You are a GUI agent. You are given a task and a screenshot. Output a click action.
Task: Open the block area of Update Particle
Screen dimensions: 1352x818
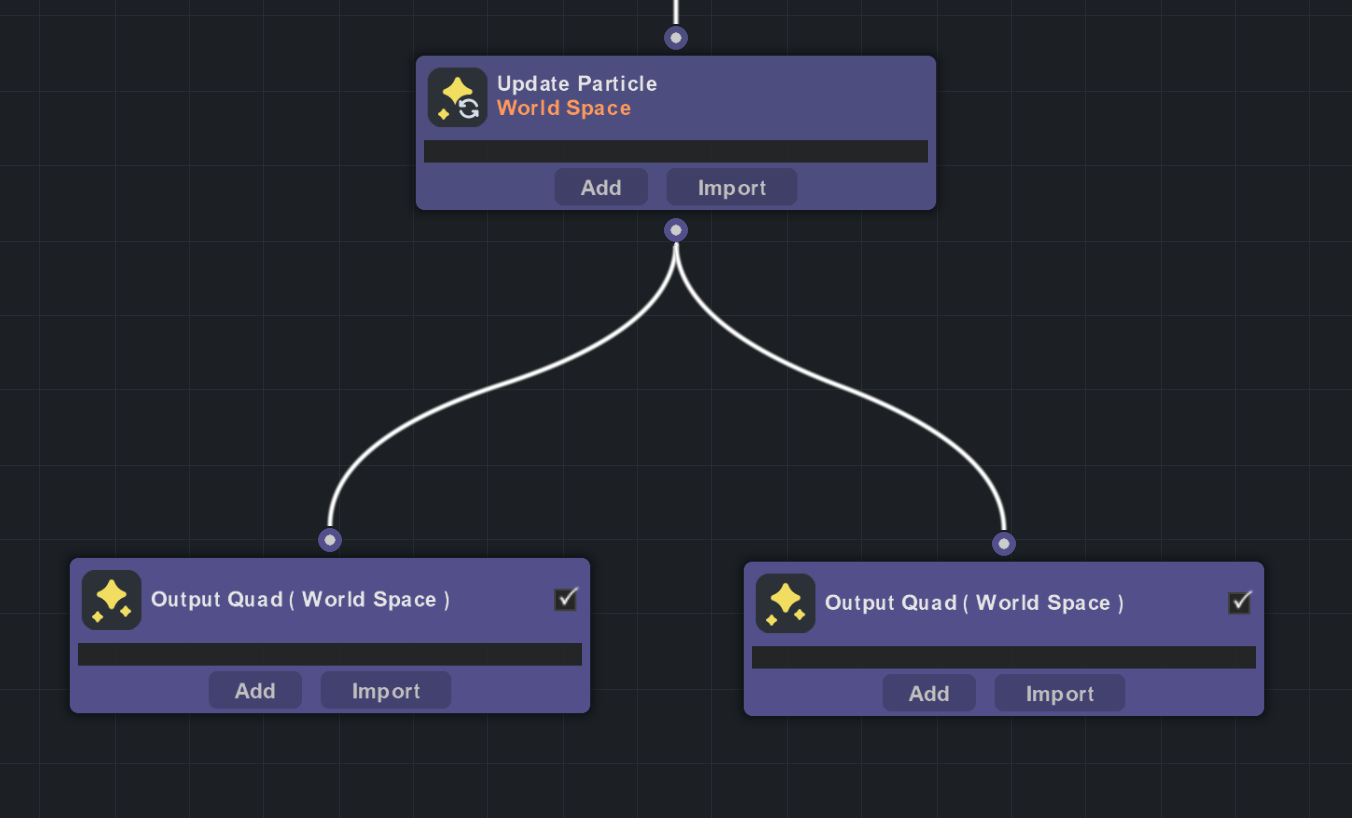676,151
